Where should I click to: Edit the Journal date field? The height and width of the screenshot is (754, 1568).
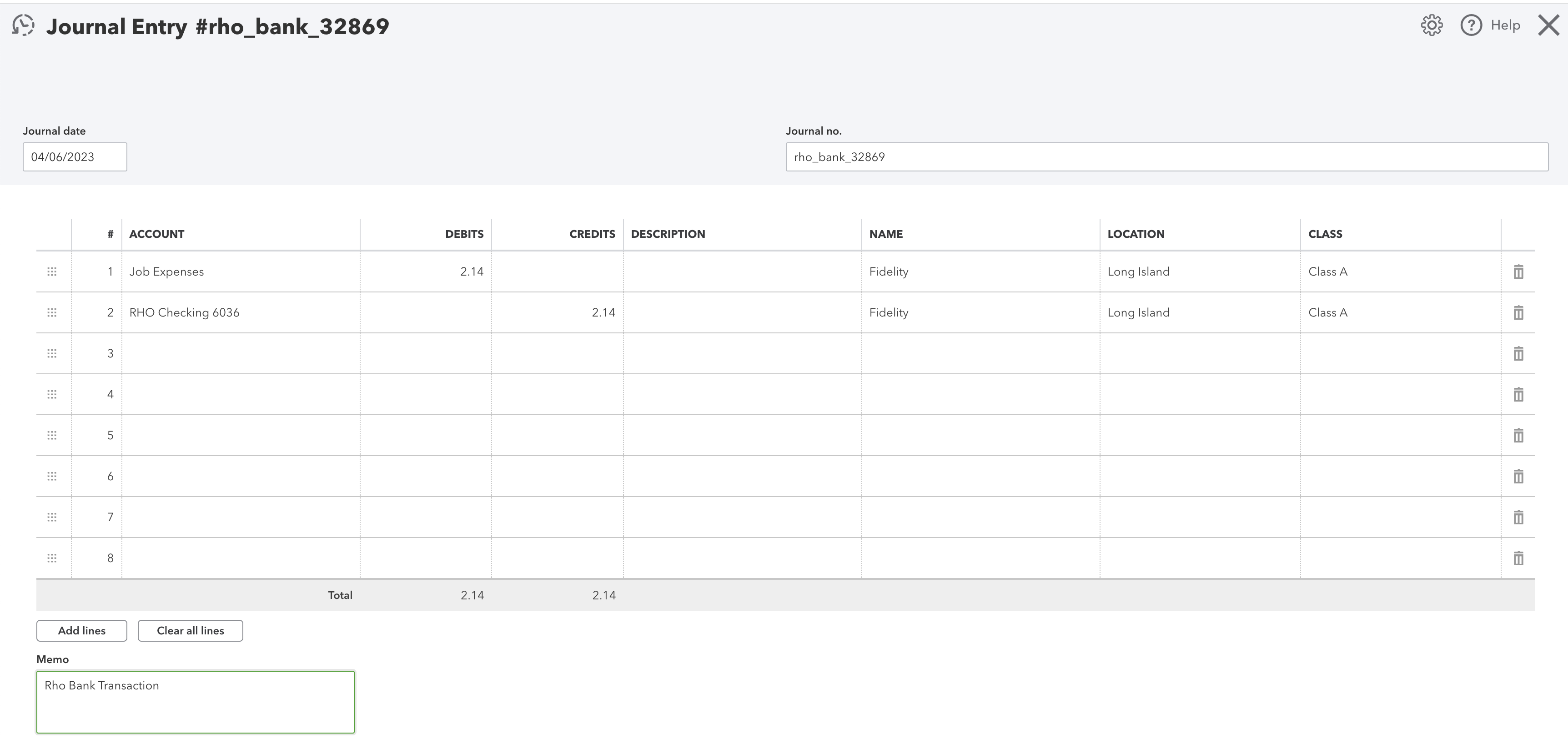75,157
